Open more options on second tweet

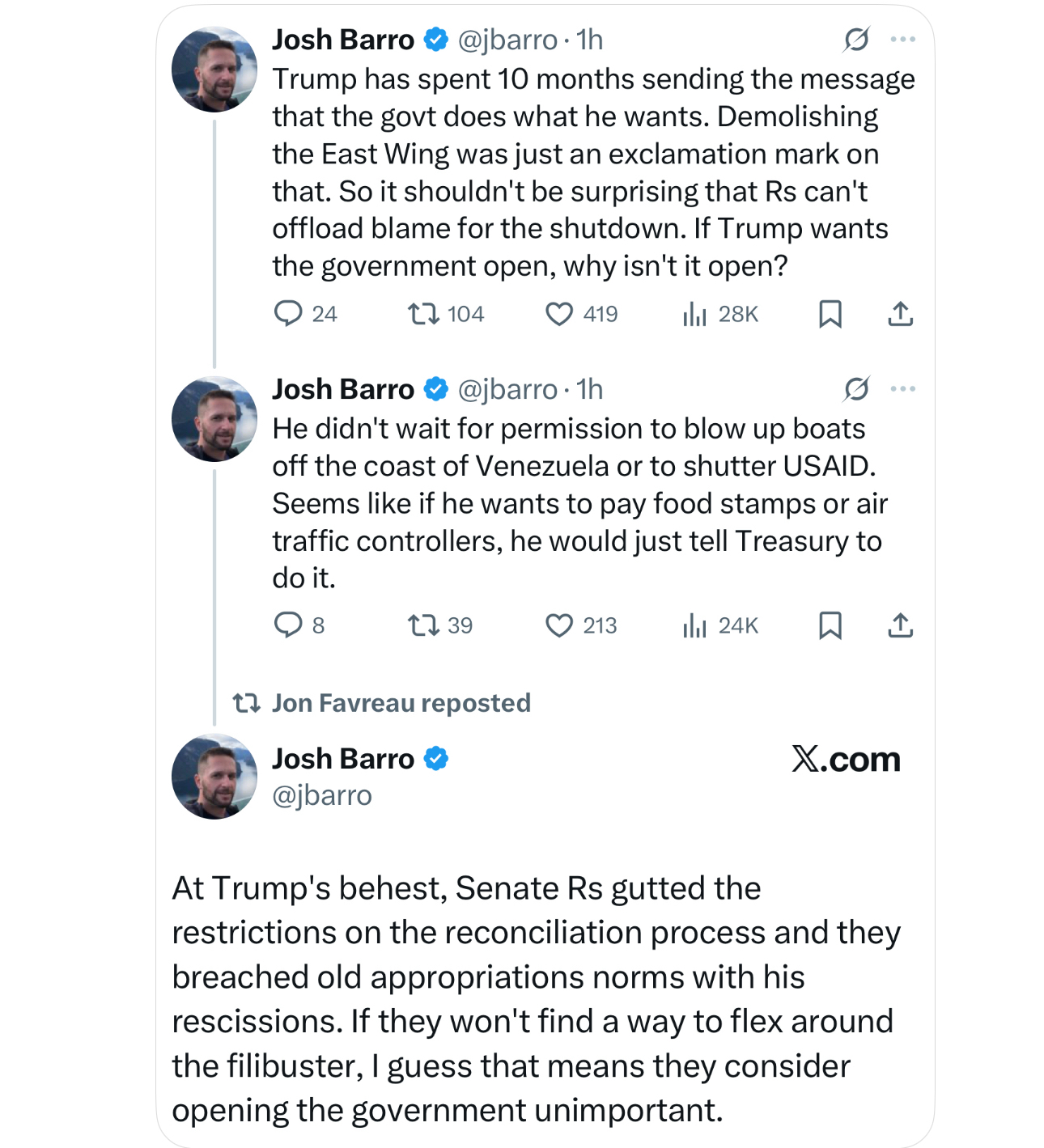coord(902,389)
